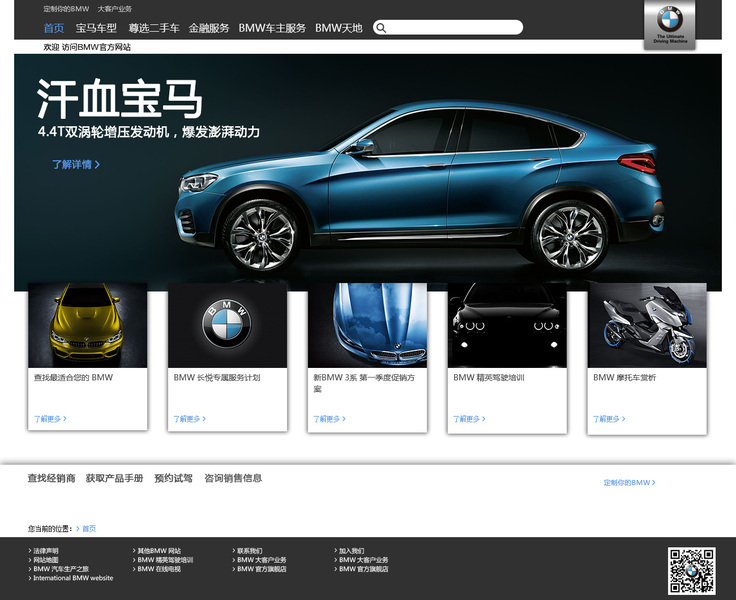Image resolution: width=736 pixels, height=600 pixels.
Task: Open the yellow M4 car thumbnail
Action: tap(87, 325)
